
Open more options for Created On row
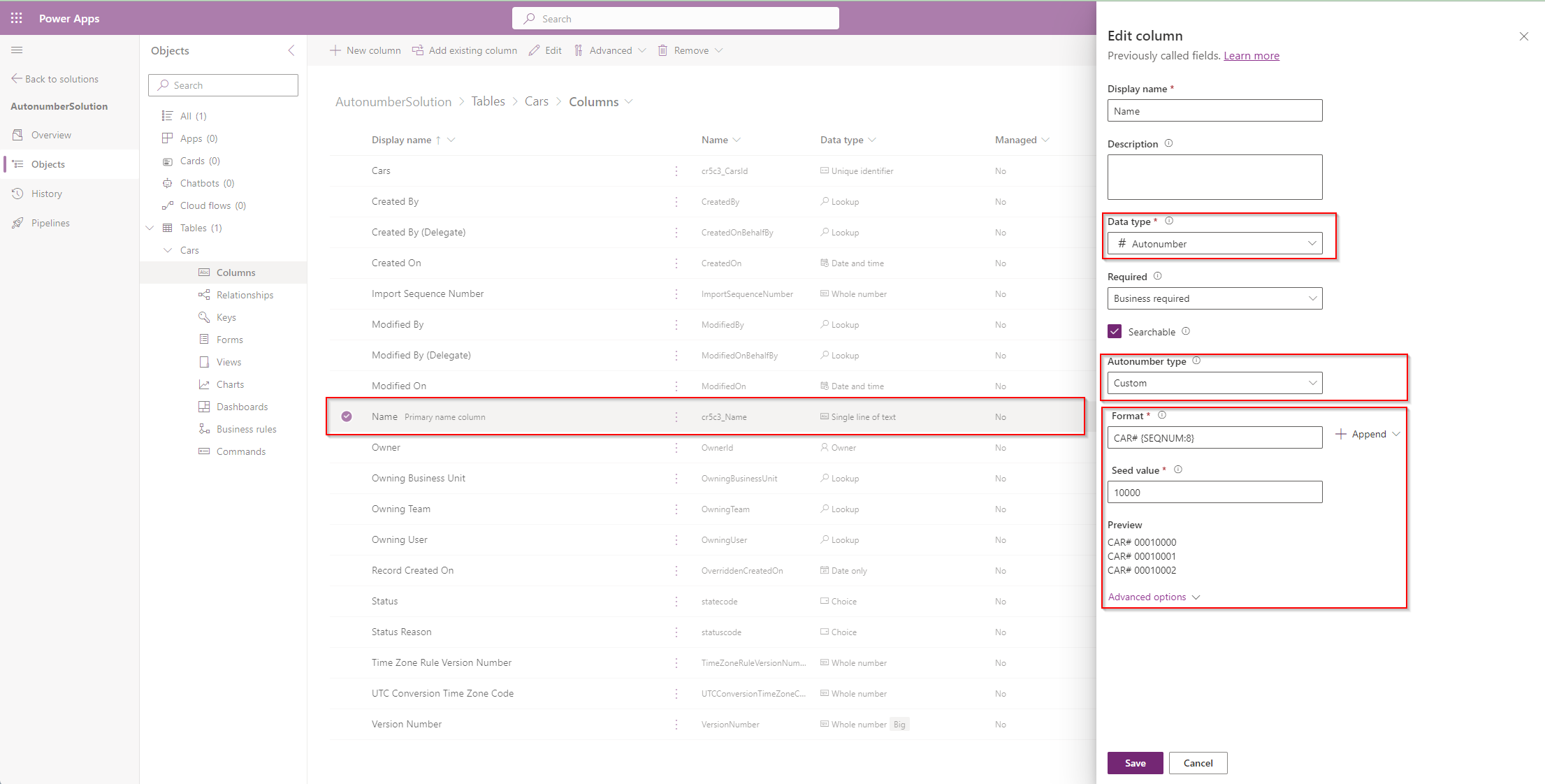coord(676,263)
